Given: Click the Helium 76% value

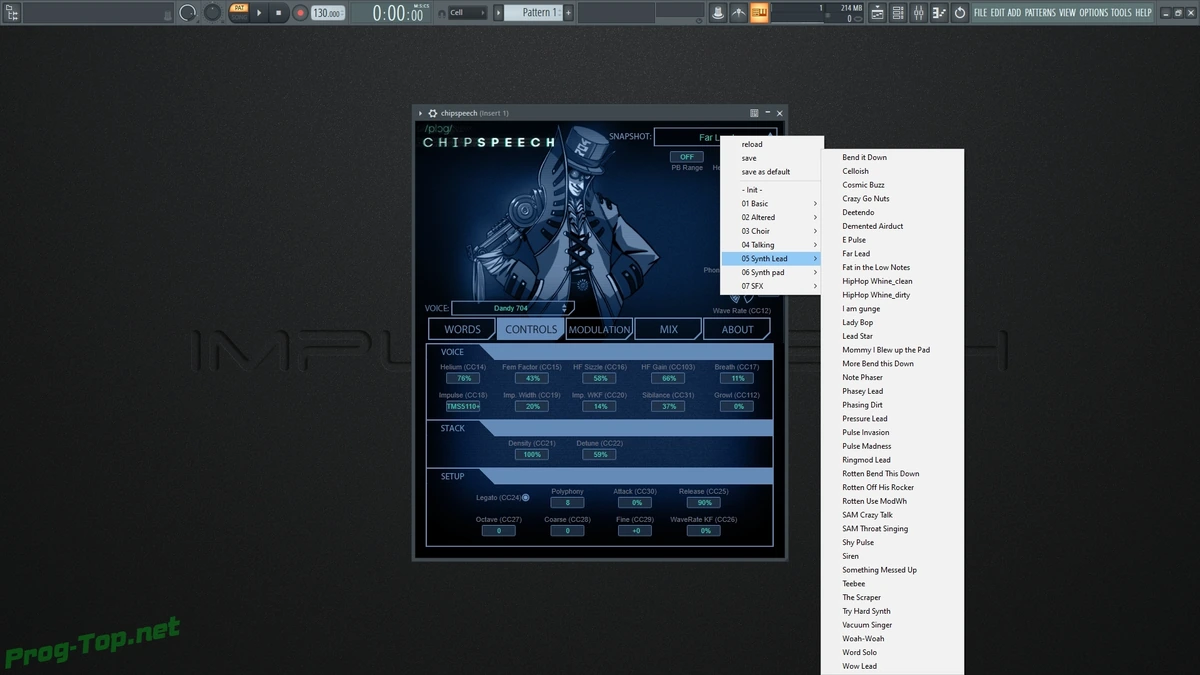Looking at the screenshot, I should [463, 378].
